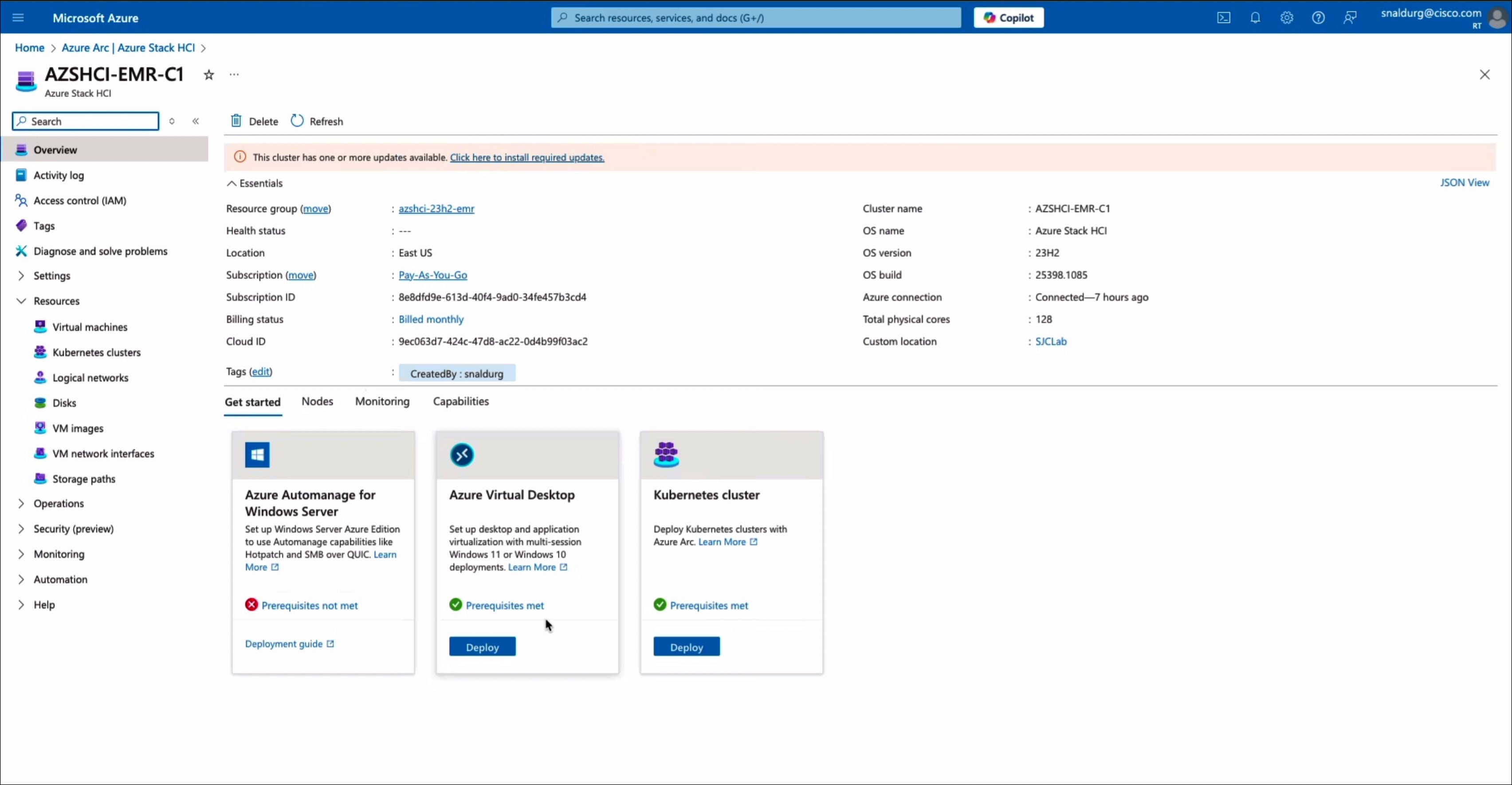Switch to the Capabilities tab

click(x=461, y=401)
